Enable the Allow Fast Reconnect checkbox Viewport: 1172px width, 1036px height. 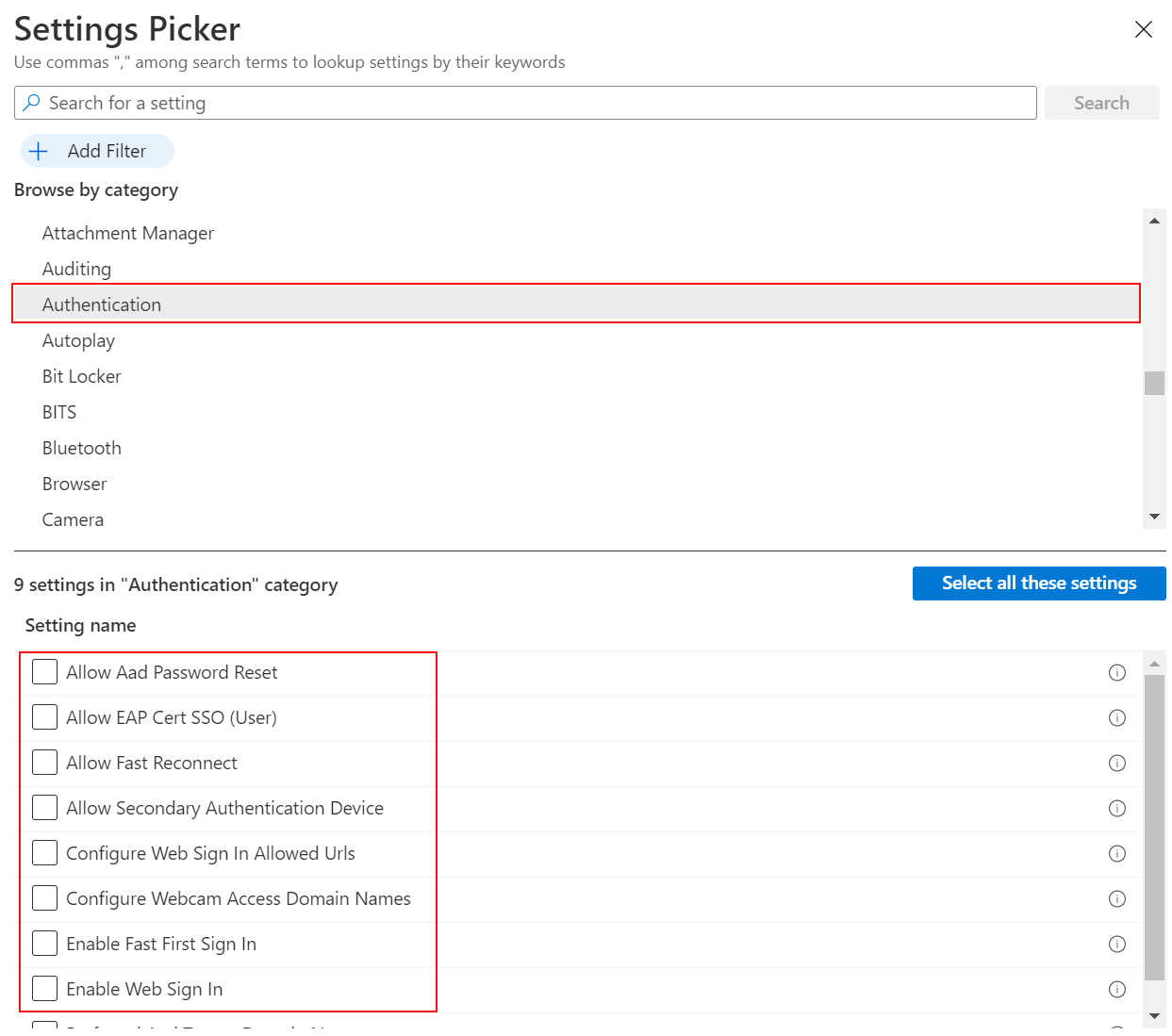click(x=44, y=762)
